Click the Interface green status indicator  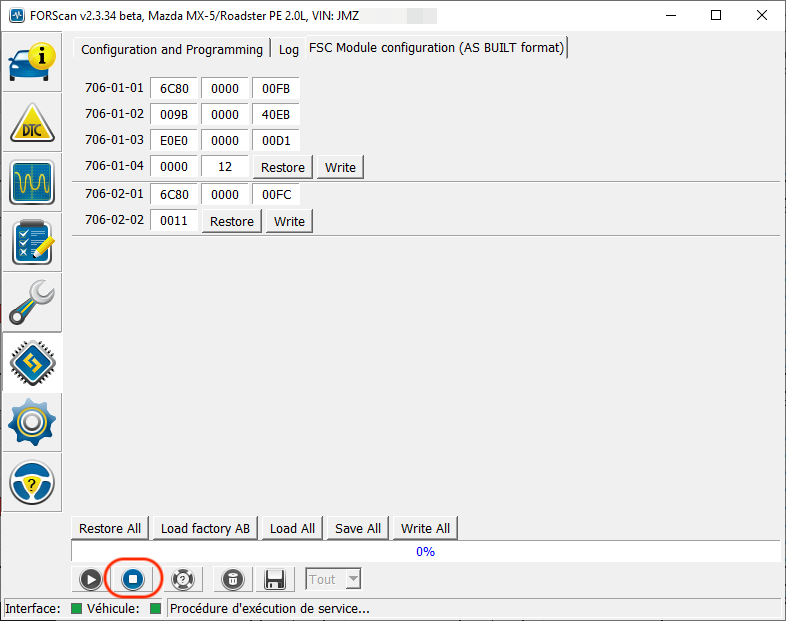pyautogui.click(x=76, y=608)
